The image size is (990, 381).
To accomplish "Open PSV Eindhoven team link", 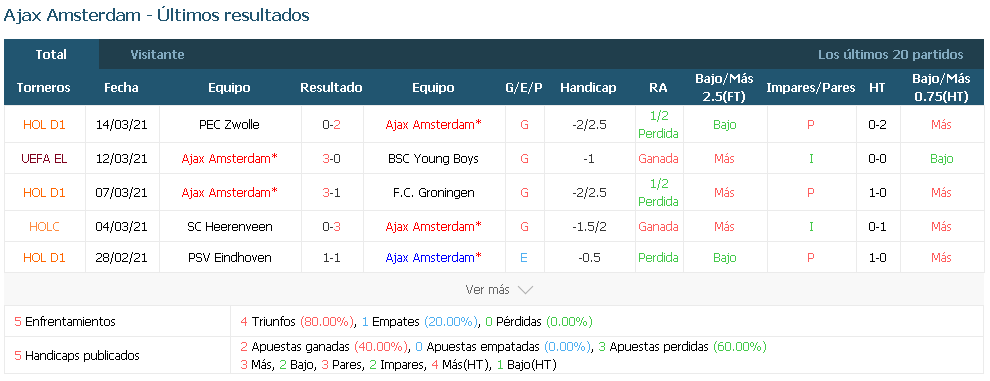I will [229, 258].
